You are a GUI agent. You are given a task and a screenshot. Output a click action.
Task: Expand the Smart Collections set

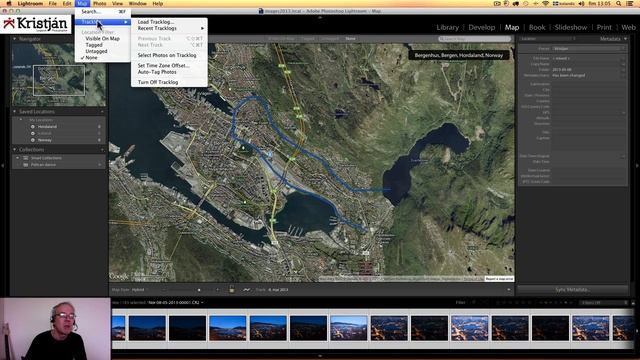coord(18,158)
